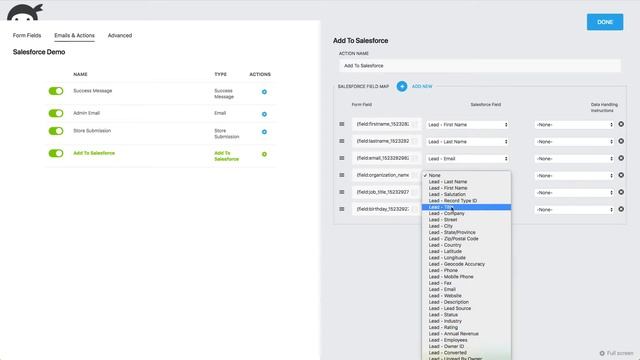Remove the birthday mapping row
The width and height of the screenshot is (640, 360).
pos(621,209)
